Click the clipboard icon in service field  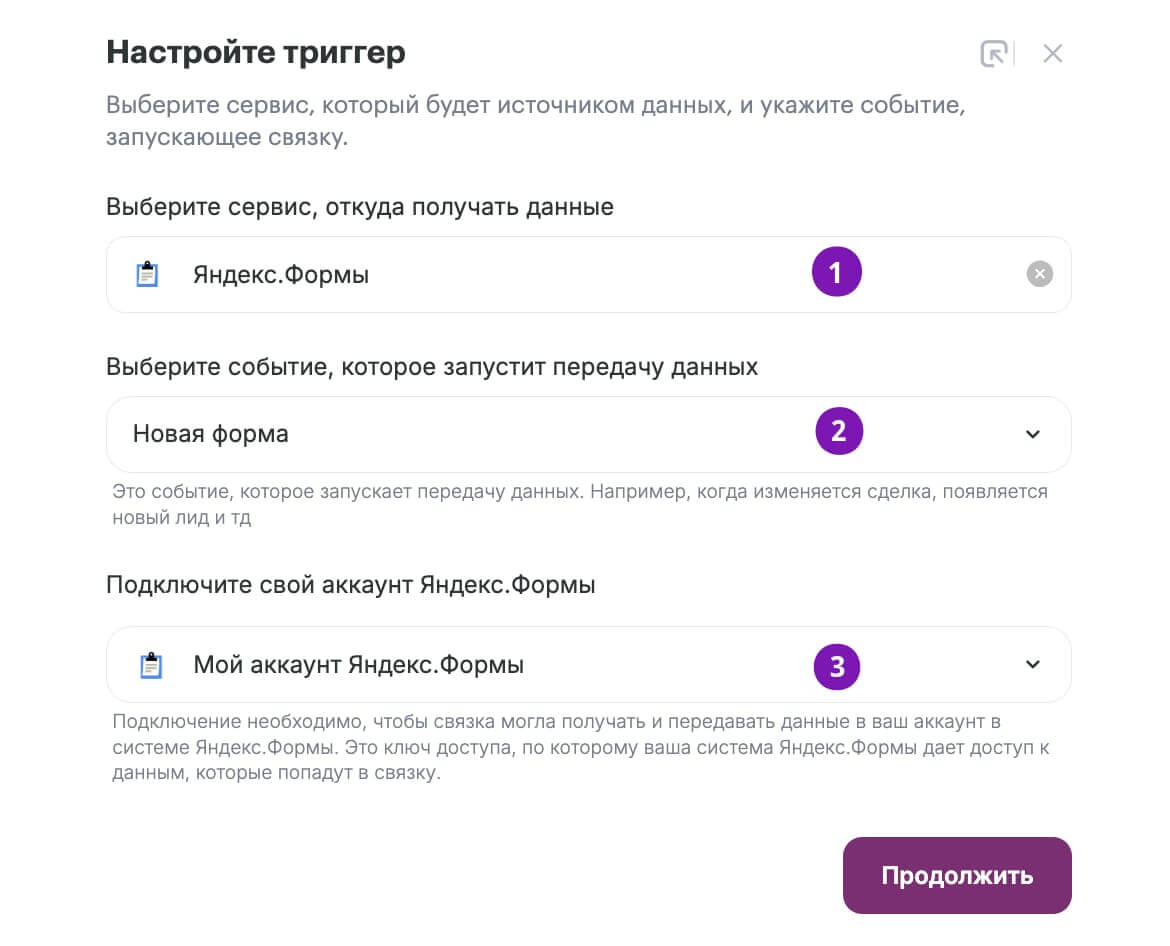147,274
